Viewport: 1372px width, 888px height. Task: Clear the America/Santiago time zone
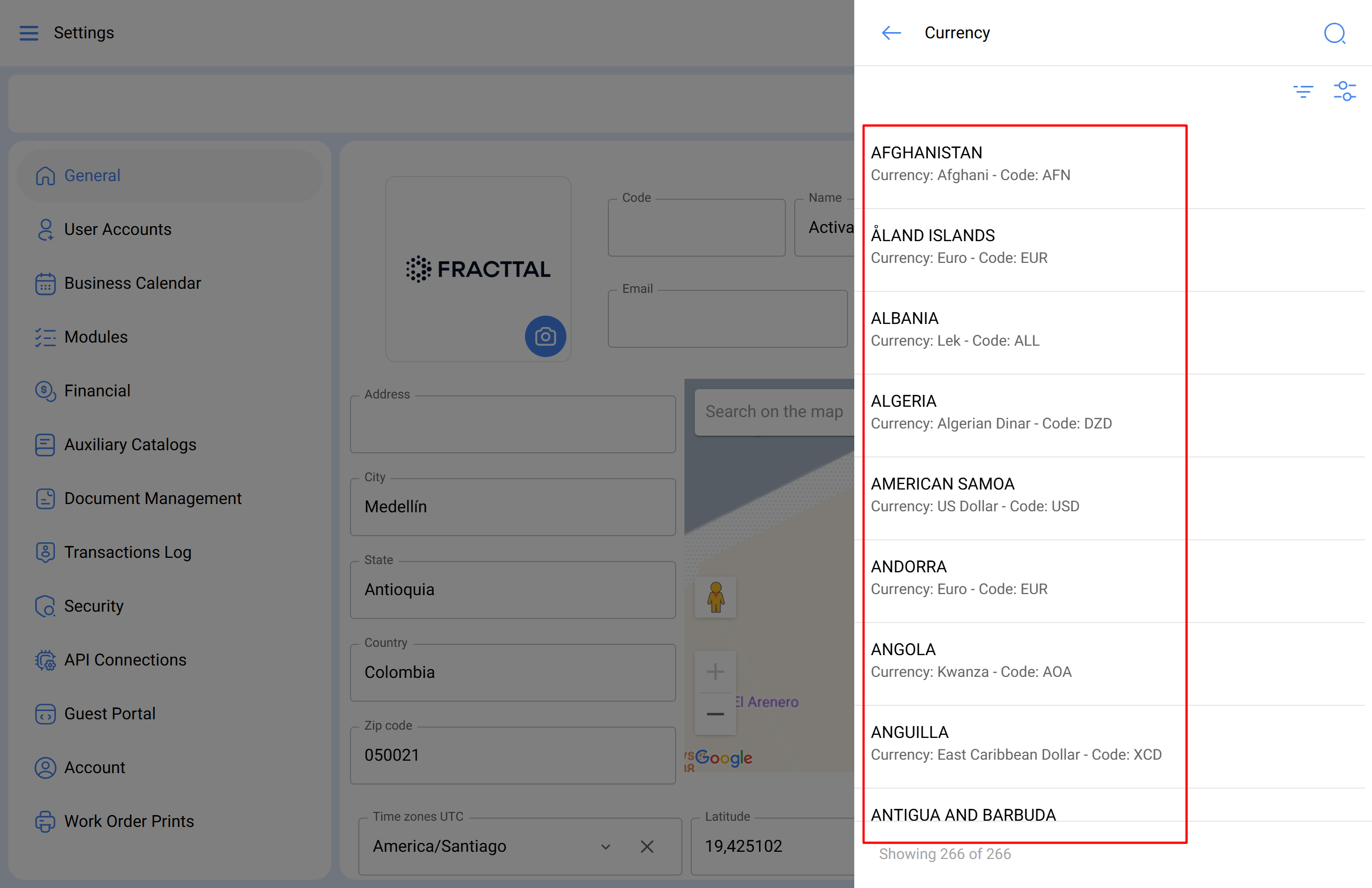click(x=647, y=846)
